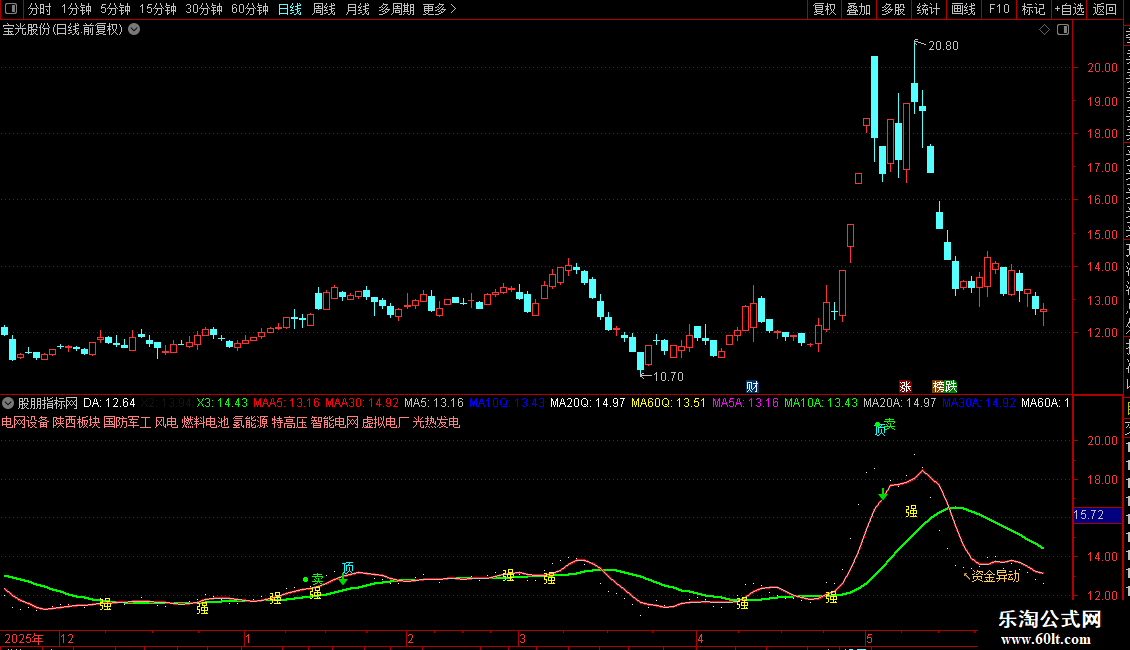
Task: Open F10 company information
Action: click(x=999, y=9)
